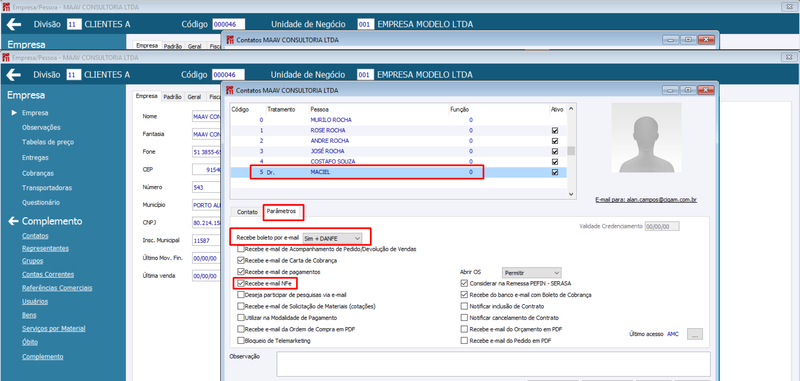800x381 pixels.
Task: Click the triangle marker beside Empresa sidebar item
Action: [14, 113]
